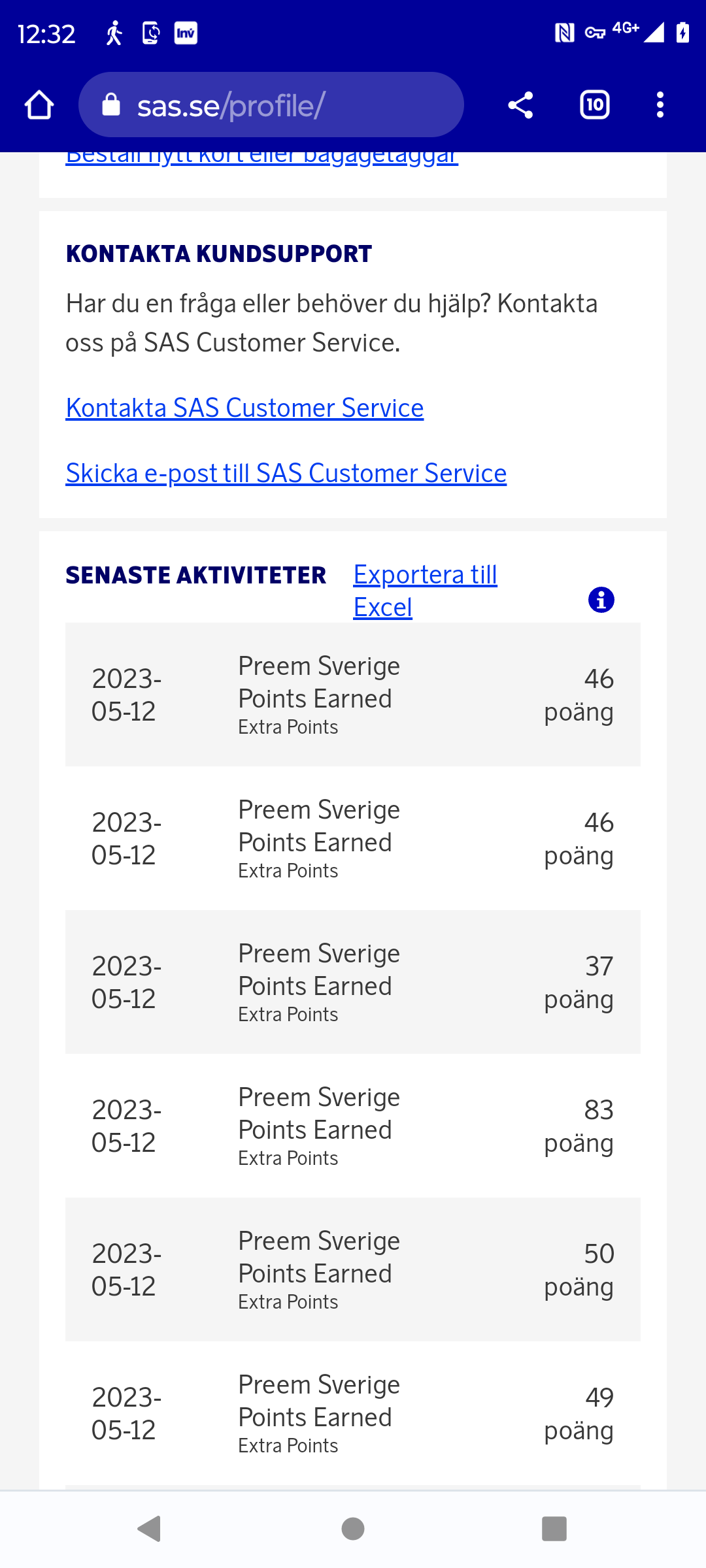
Task: Open Kontakta SAS Customer Service link
Action: (x=244, y=408)
